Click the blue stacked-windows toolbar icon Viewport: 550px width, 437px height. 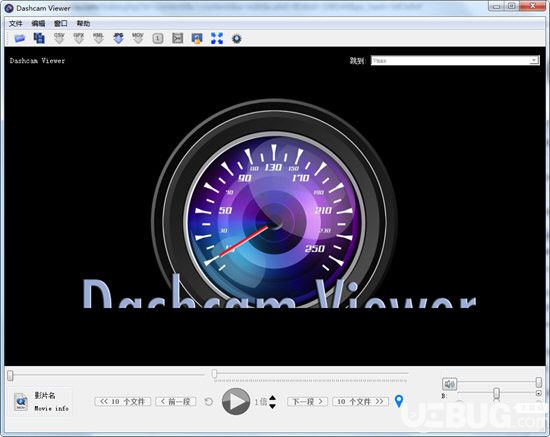point(39,38)
